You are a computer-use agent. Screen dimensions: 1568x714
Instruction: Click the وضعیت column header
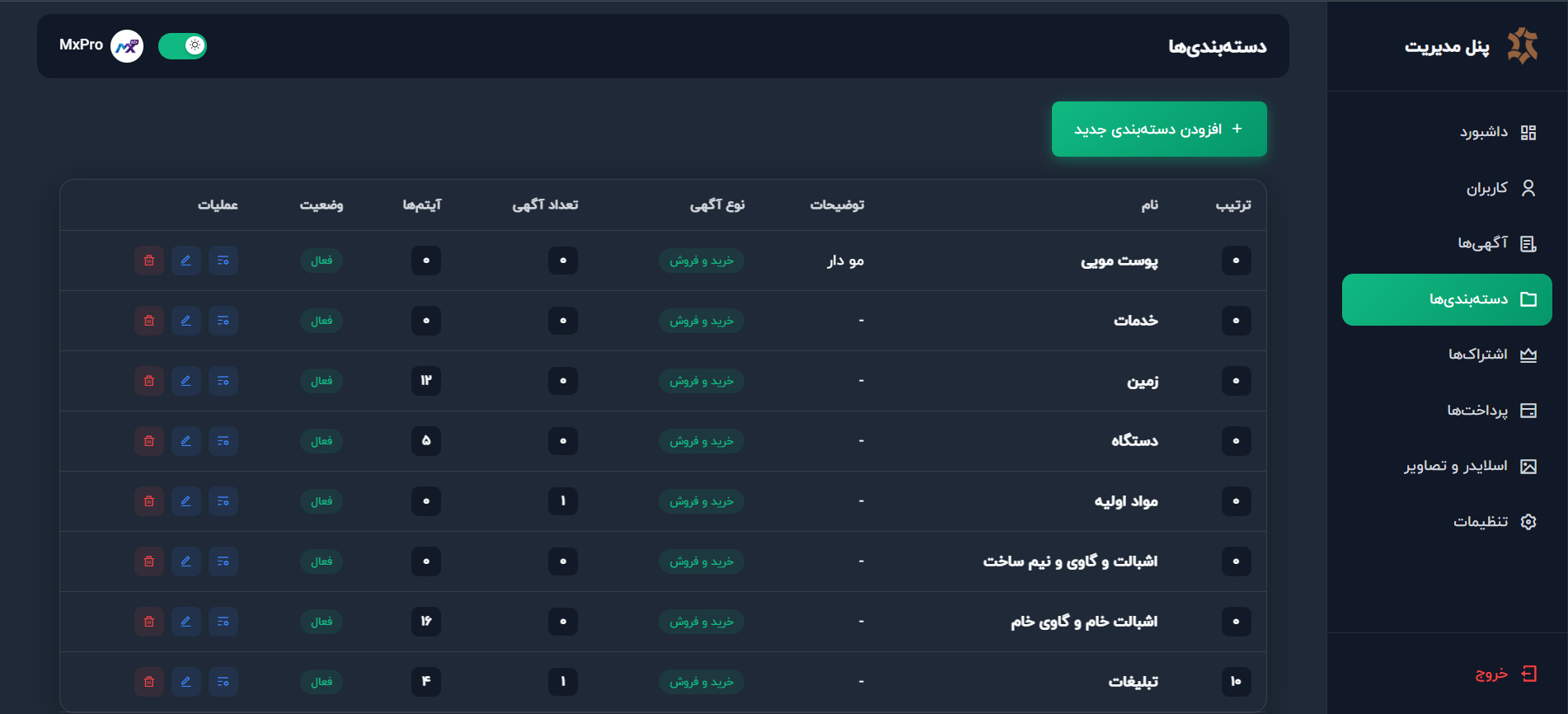(322, 205)
